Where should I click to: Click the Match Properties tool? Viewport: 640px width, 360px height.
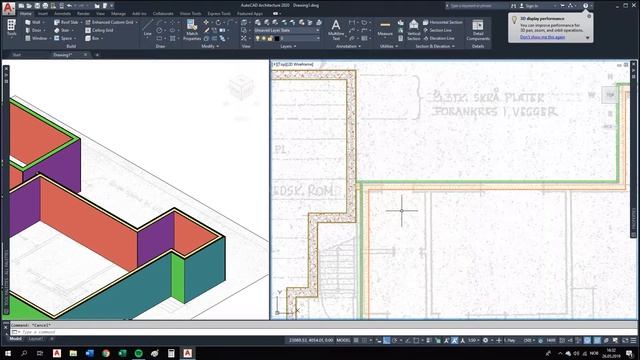(x=192, y=30)
